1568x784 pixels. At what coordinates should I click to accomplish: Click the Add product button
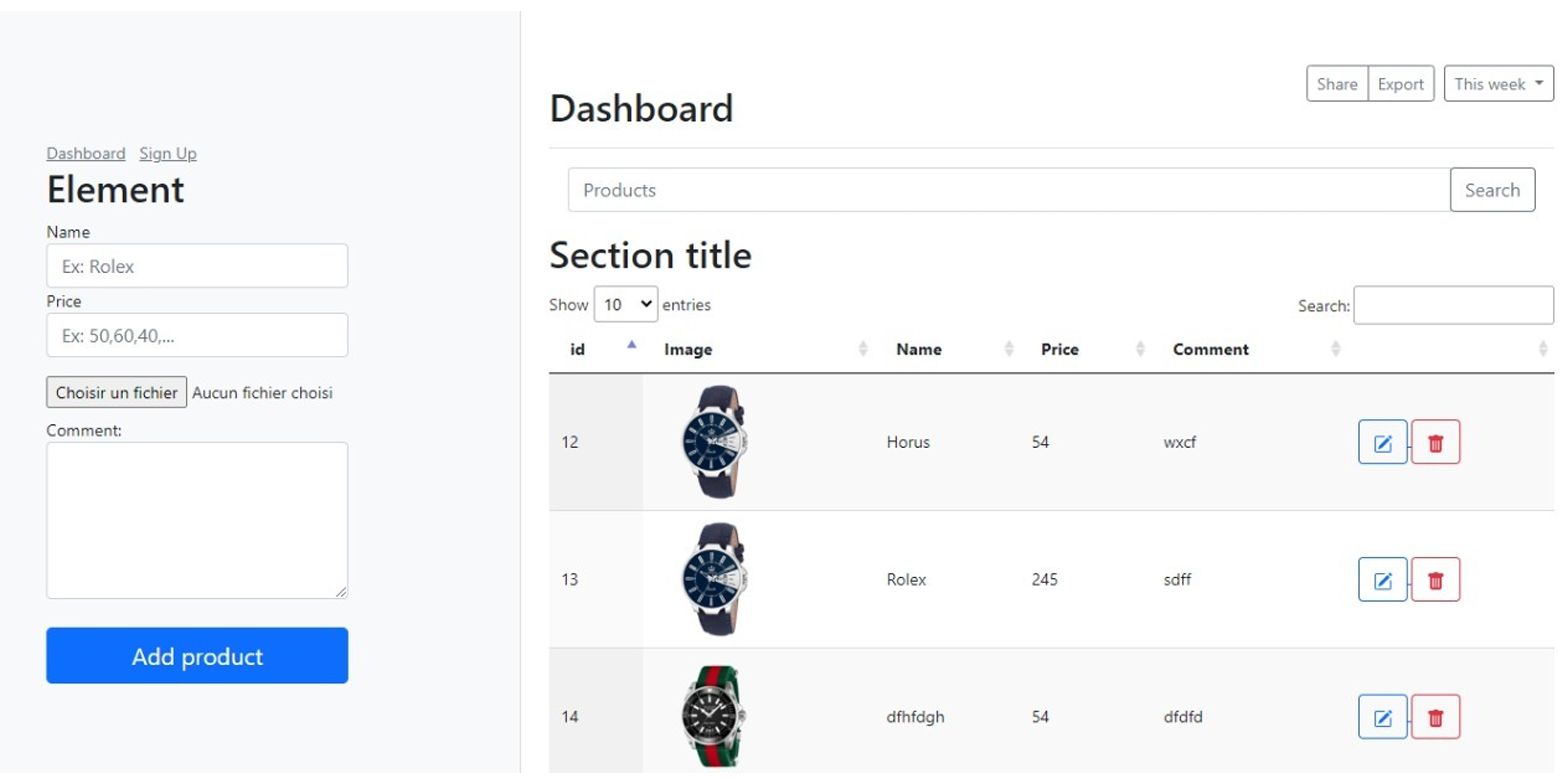[197, 656]
